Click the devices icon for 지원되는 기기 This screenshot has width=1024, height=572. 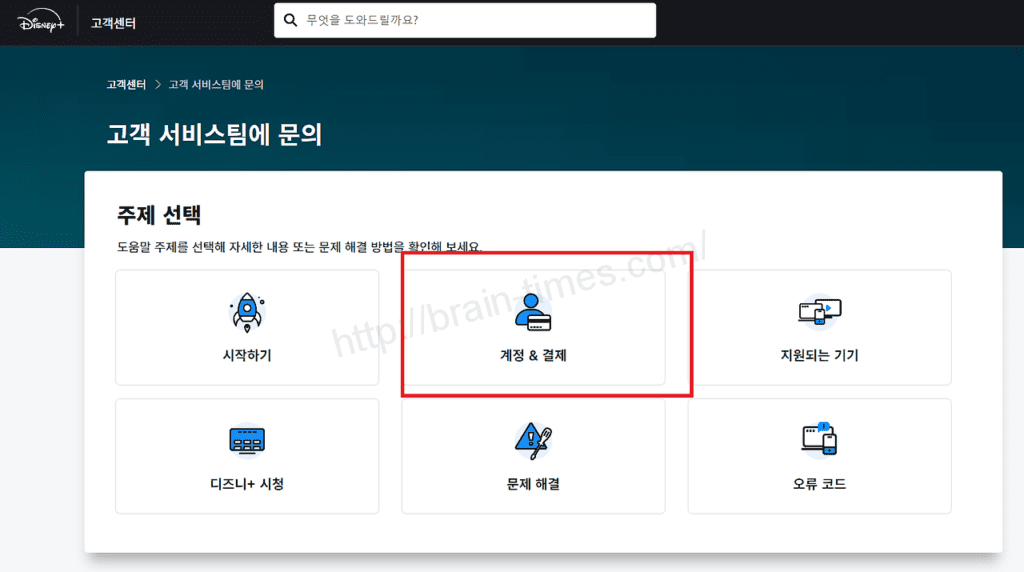819,312
